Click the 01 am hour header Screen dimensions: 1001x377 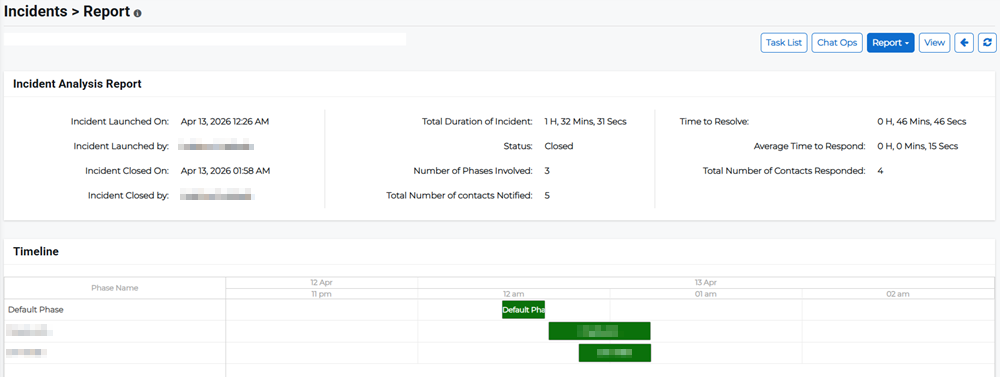pos(706,294)
